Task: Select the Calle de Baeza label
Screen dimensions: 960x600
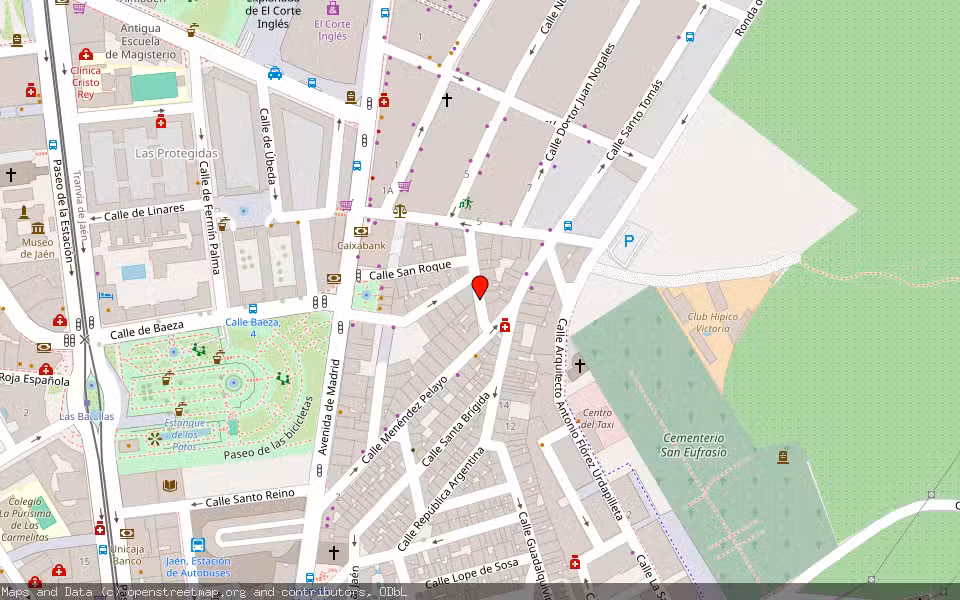Action: (x=147, y=331)
